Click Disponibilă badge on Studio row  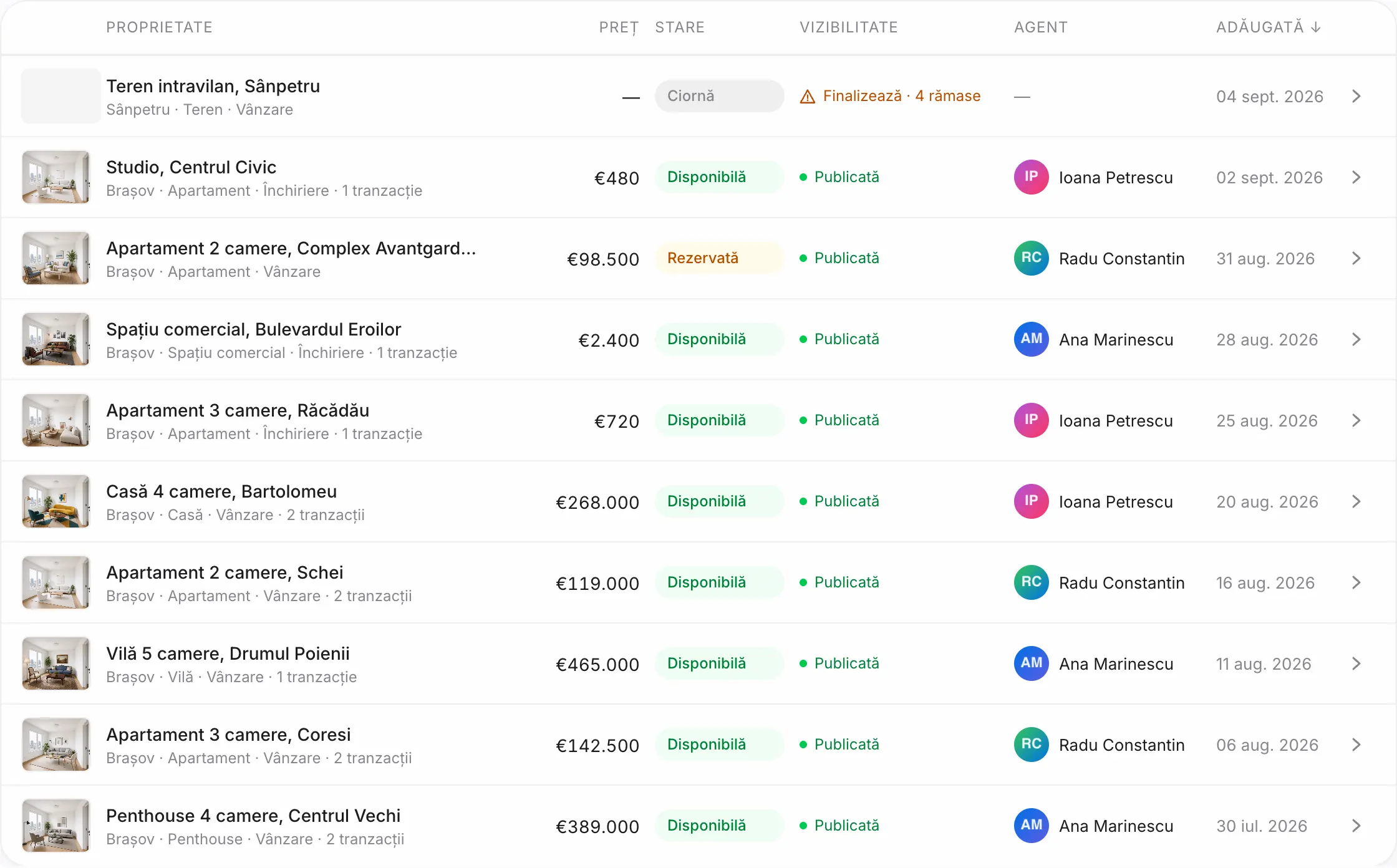point(719,177)
